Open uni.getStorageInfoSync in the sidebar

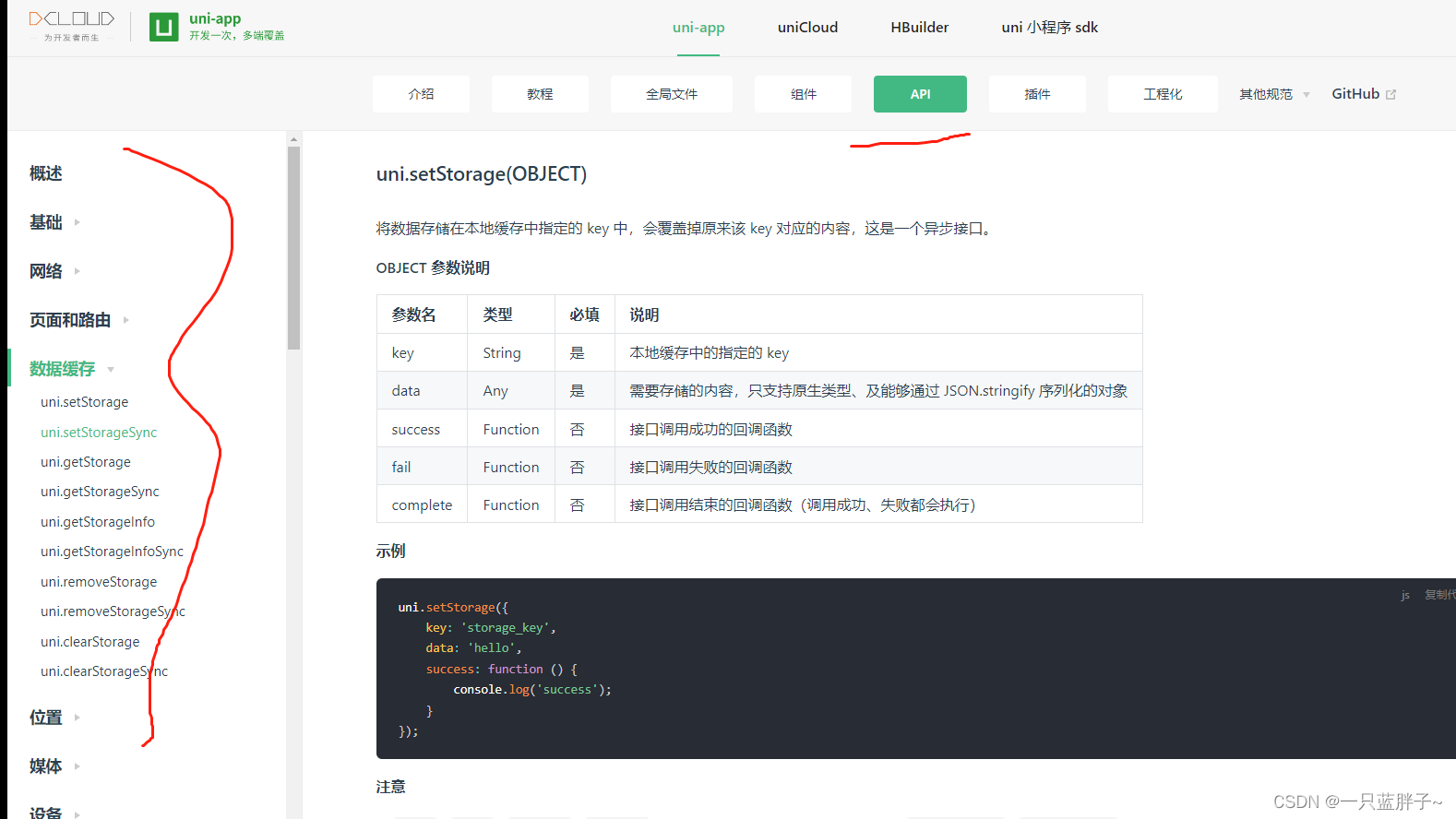pyautogui.click(x=112, y=552)
